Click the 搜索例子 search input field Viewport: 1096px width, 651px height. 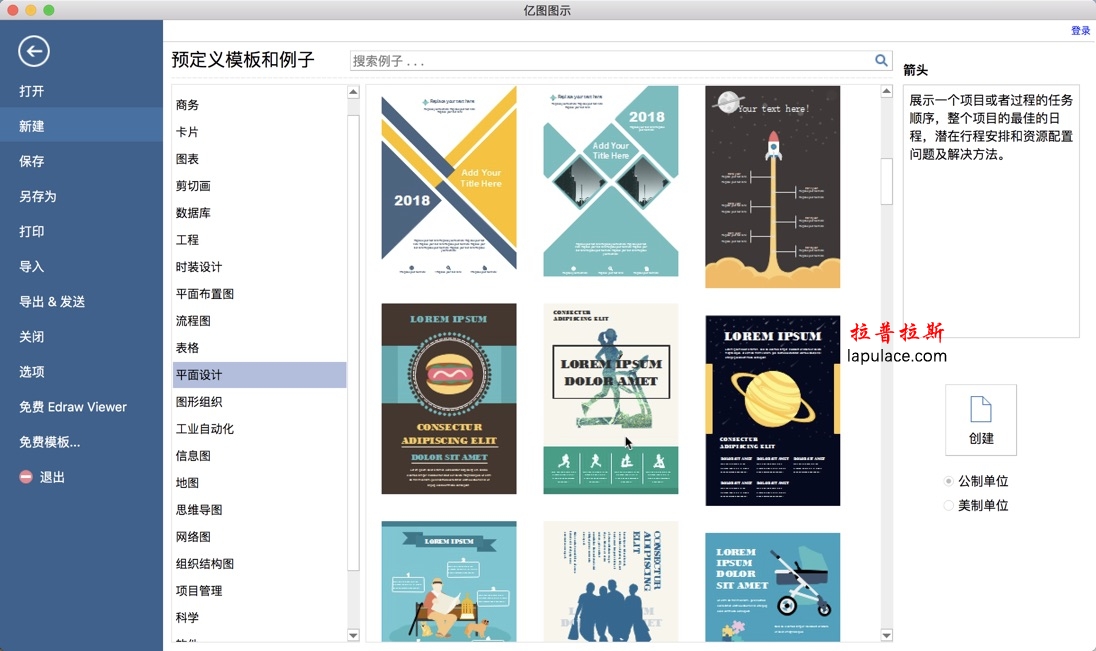pos(610,61)
